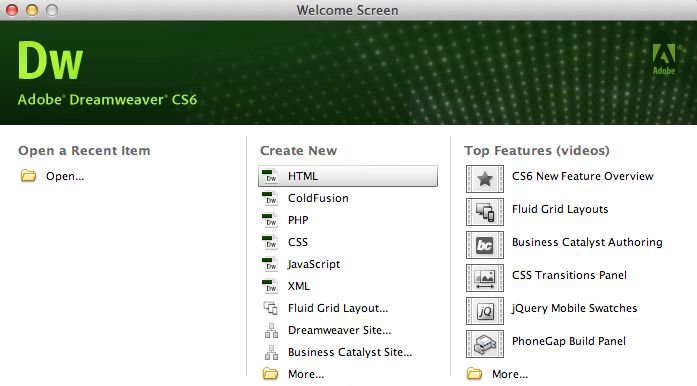Open the Fluid Grid Layout... dialog
Screen dimensions: 697x386
[338, 308]
